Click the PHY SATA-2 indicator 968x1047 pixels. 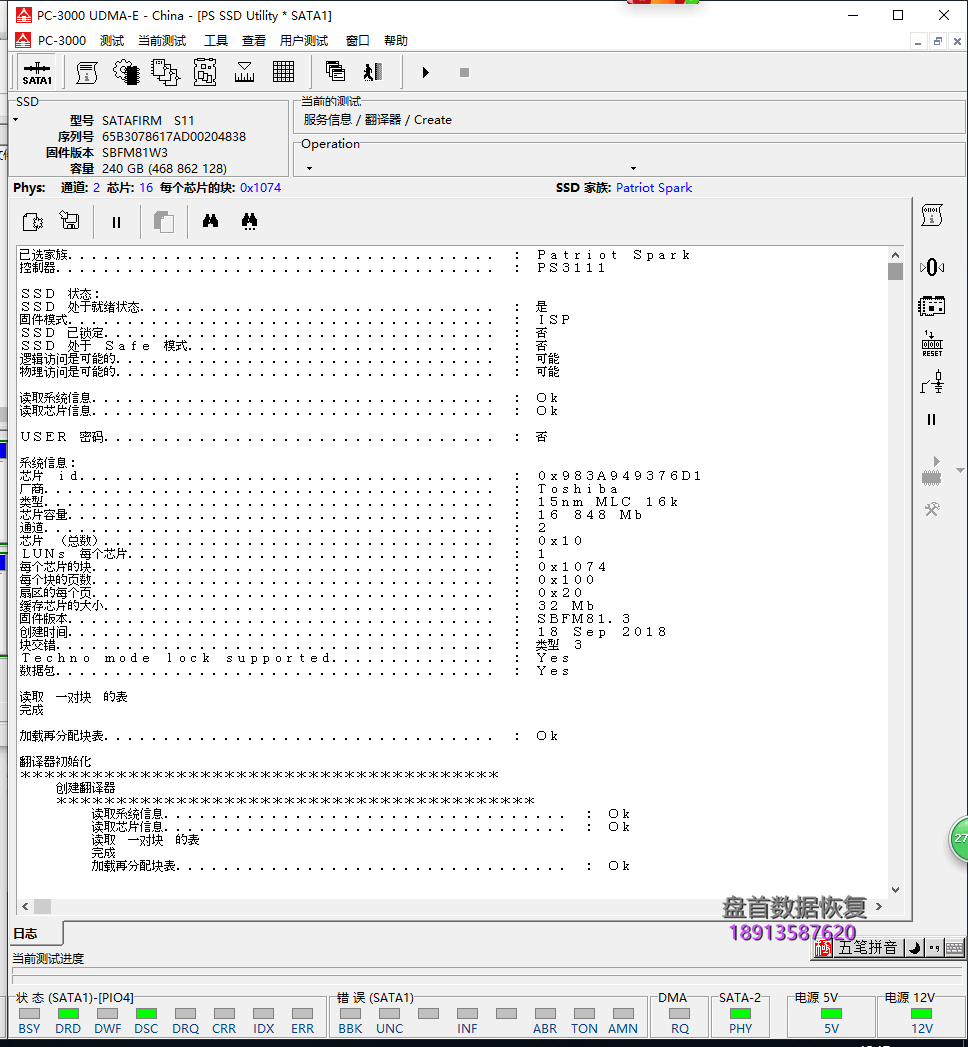[740, 1014]
